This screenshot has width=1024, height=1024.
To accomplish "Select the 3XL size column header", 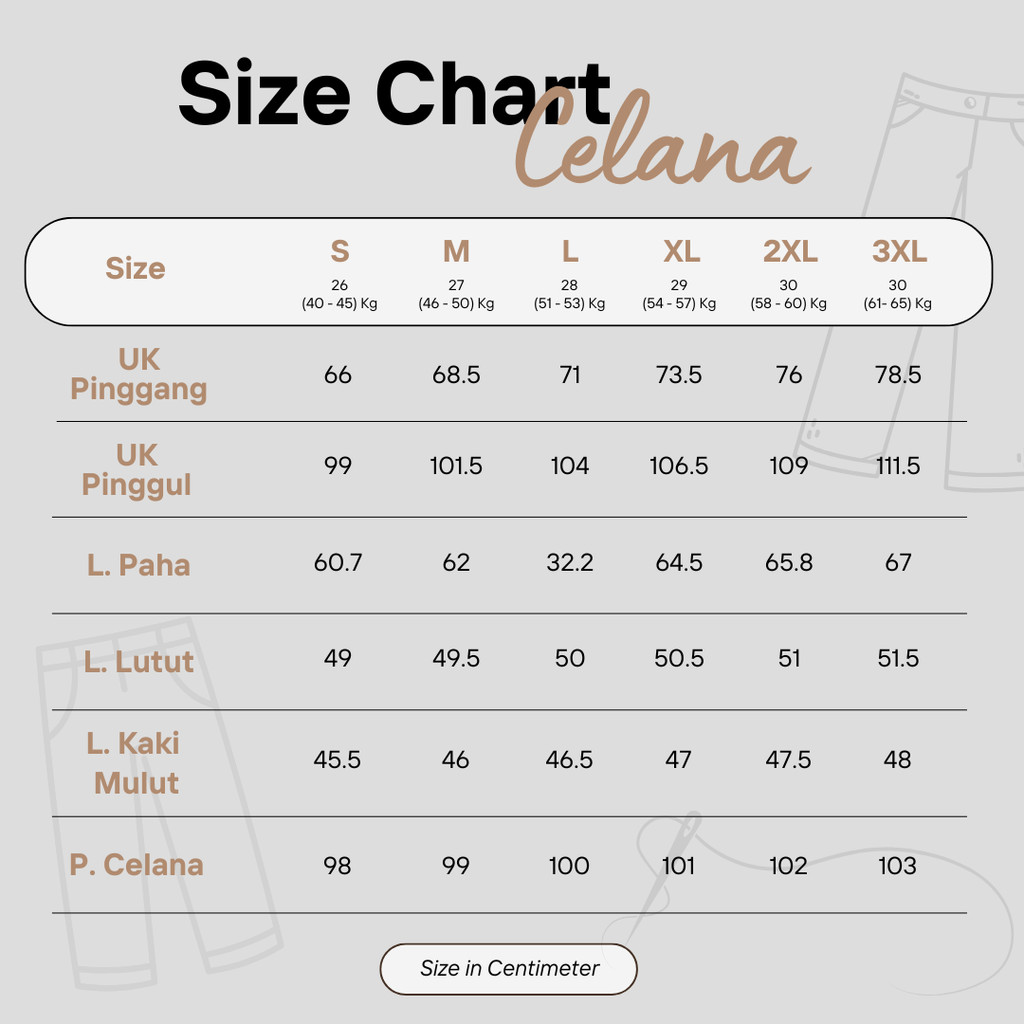I will pos(899,251).
